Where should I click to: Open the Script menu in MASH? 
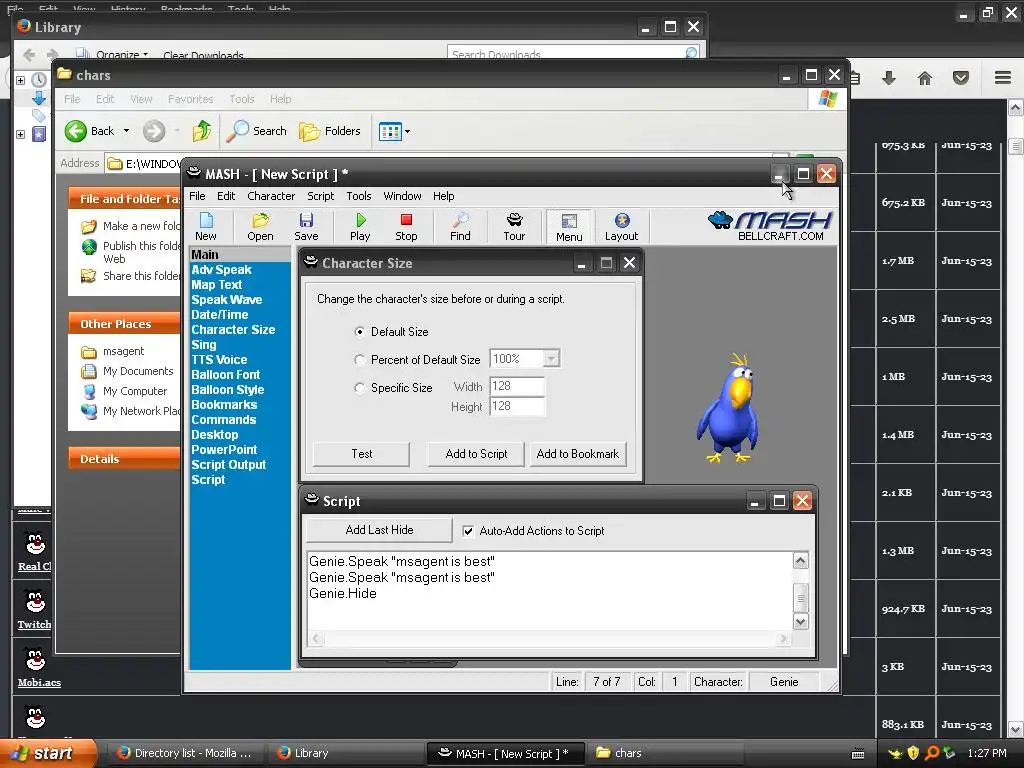321,196
